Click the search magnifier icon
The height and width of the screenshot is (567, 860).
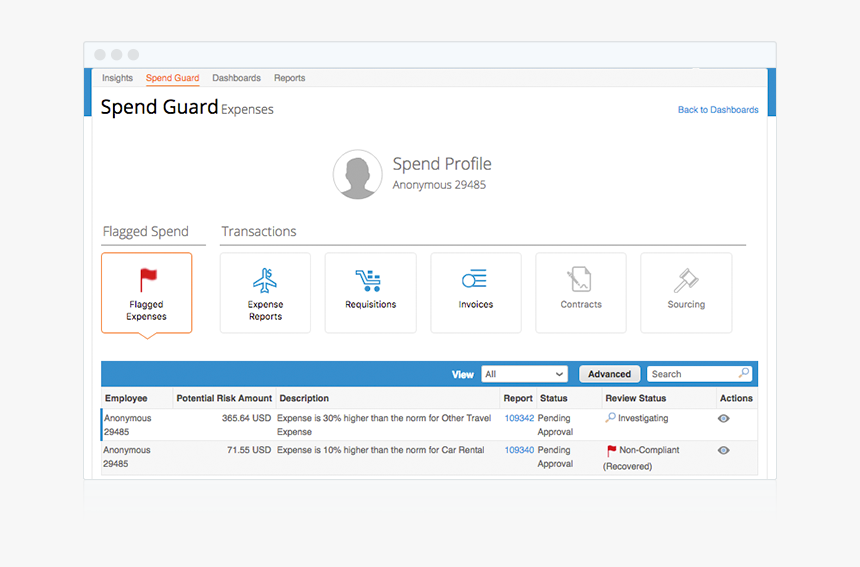[x=744, y=373]
